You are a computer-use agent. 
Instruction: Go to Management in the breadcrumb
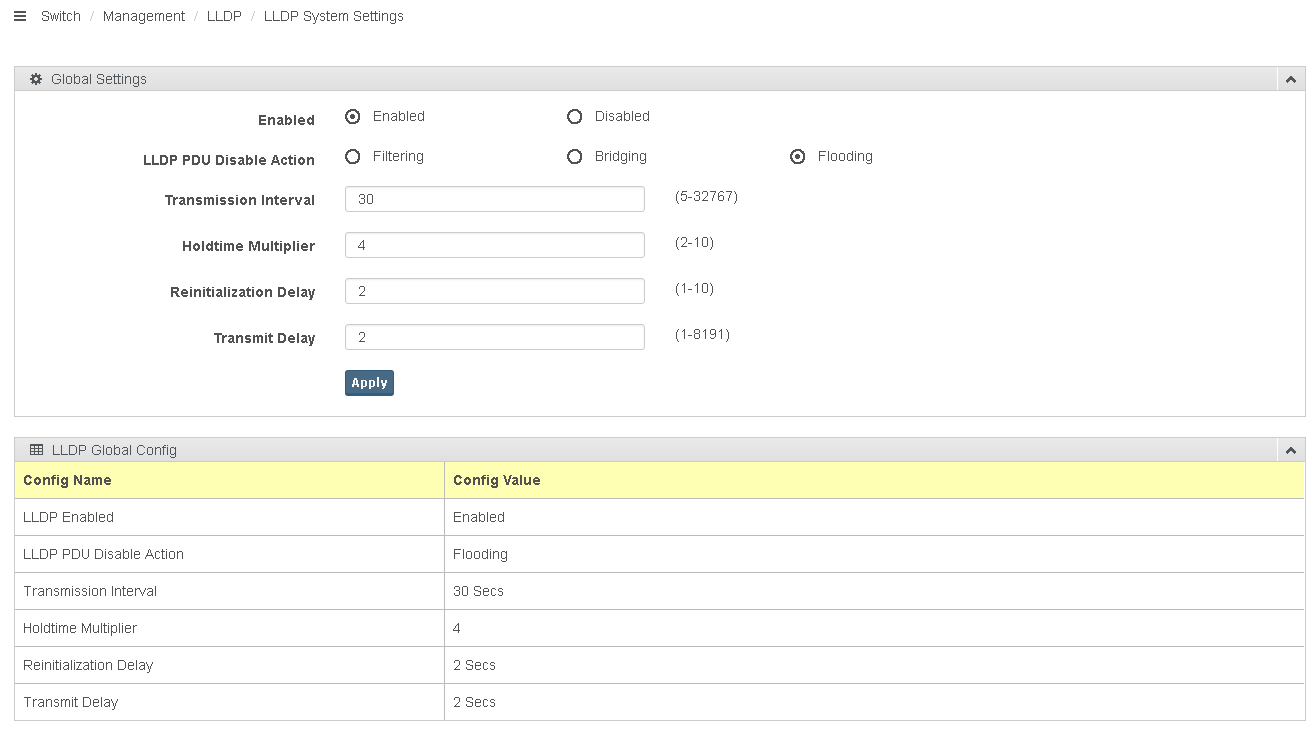click(x=144, y=16)
